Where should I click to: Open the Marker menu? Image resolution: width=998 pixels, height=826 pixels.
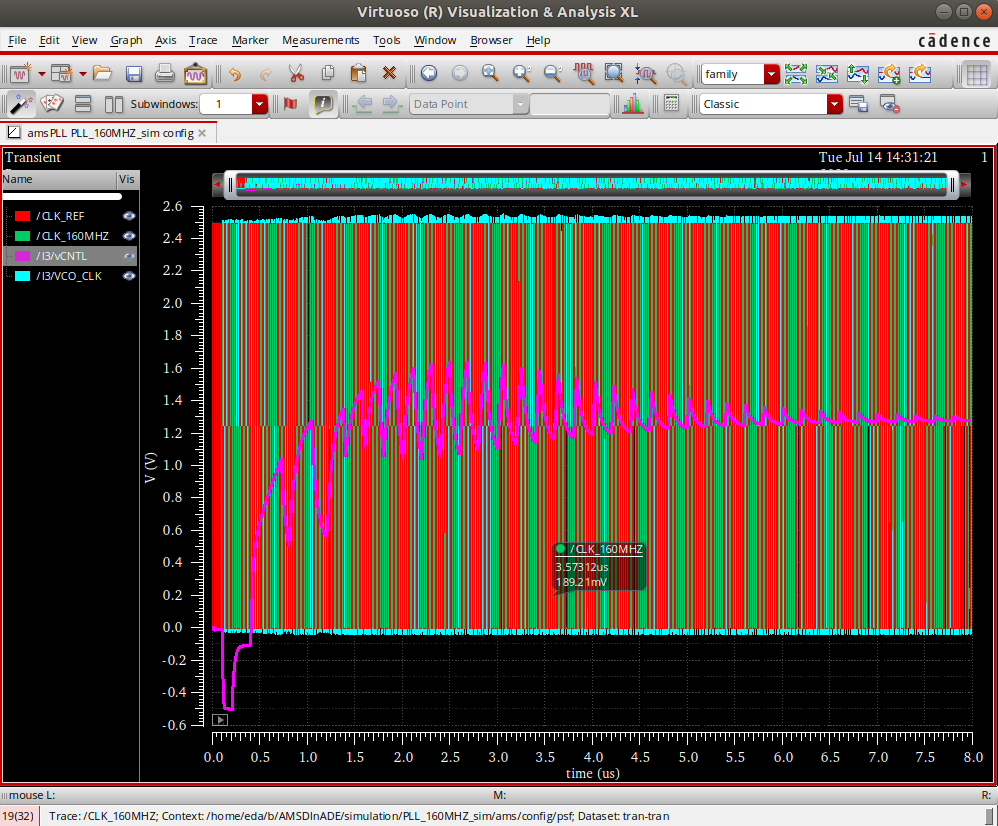coord(250,40)
